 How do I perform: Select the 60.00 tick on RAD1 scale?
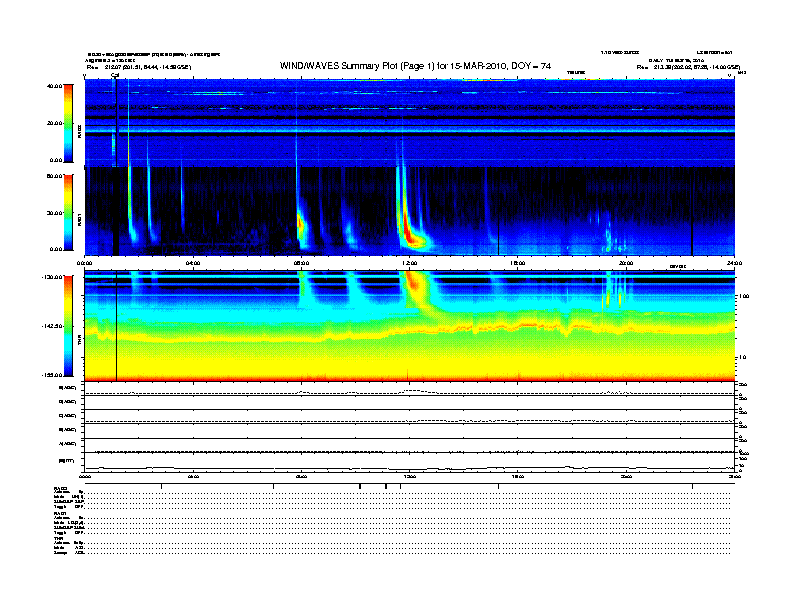54,176
